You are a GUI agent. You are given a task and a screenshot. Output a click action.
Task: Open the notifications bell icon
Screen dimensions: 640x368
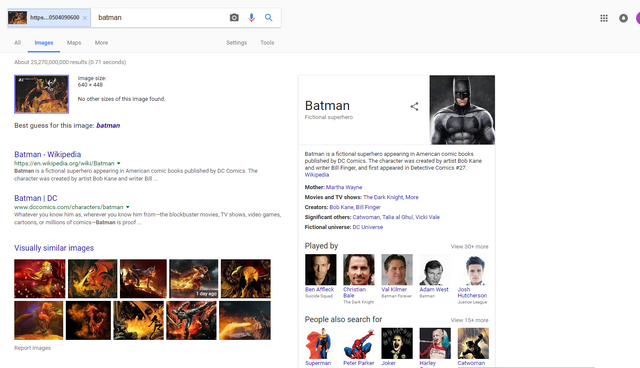pyautogui.click(x=623, y=18)
